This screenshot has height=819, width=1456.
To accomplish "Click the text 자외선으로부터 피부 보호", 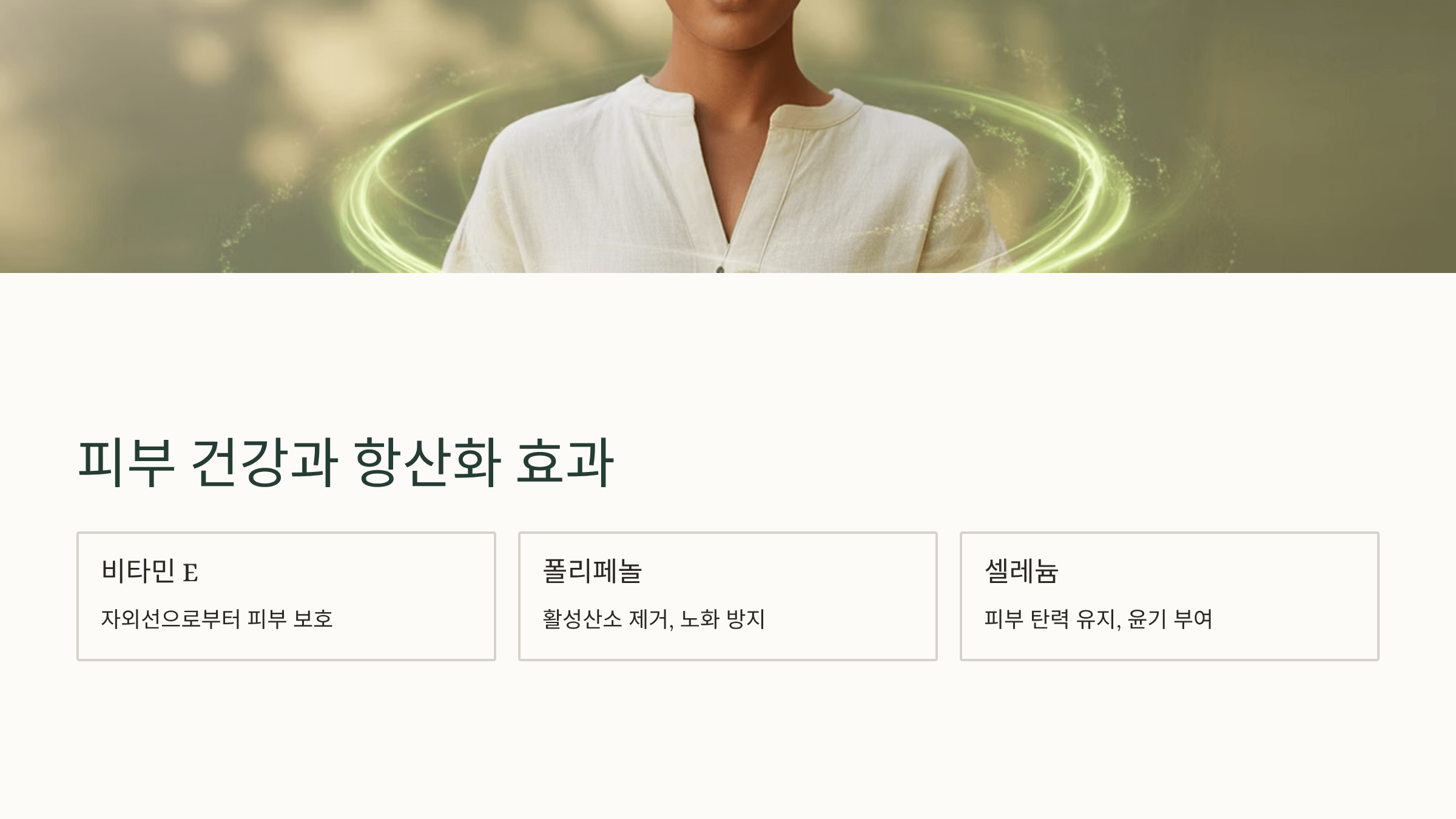I will [x=217, y=619].
